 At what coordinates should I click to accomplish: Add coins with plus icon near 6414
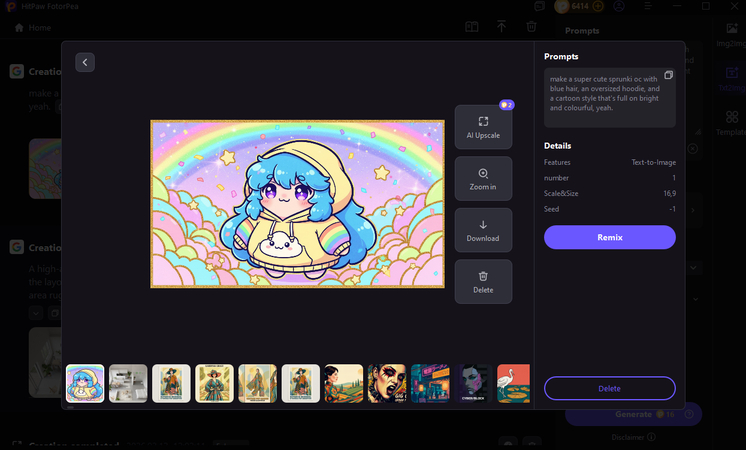point(598,6)
